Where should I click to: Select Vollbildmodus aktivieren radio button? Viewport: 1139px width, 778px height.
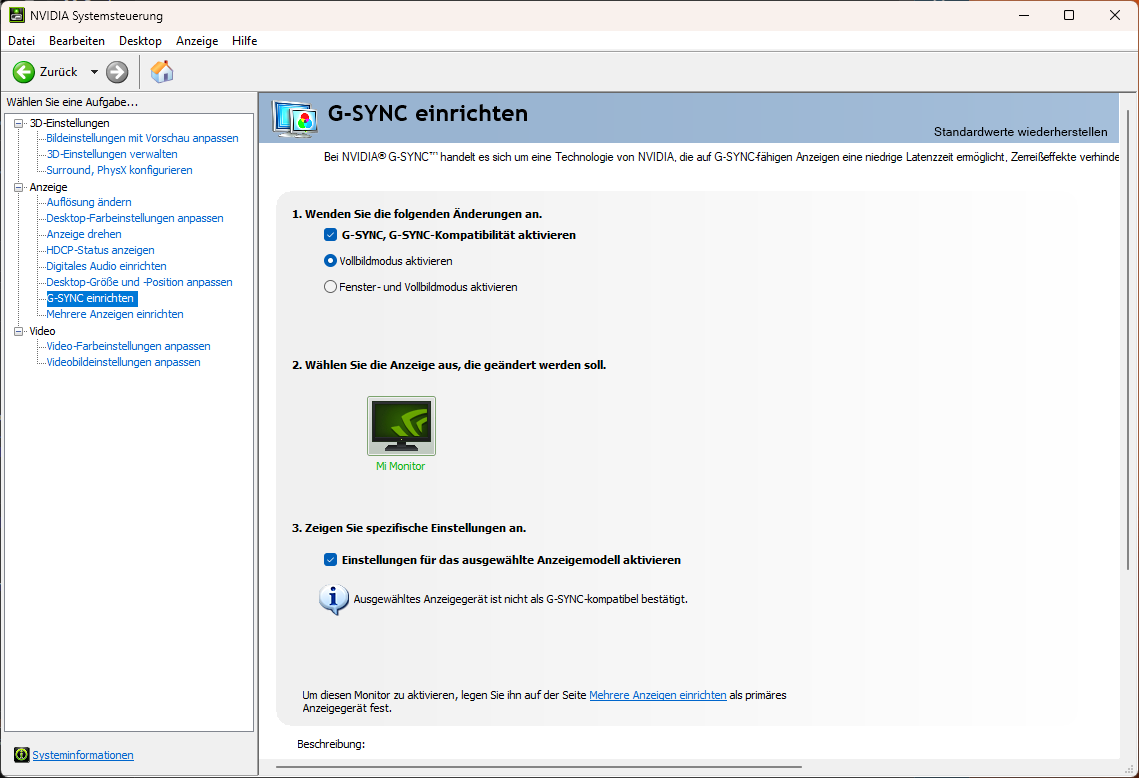(x=331, y=261)
